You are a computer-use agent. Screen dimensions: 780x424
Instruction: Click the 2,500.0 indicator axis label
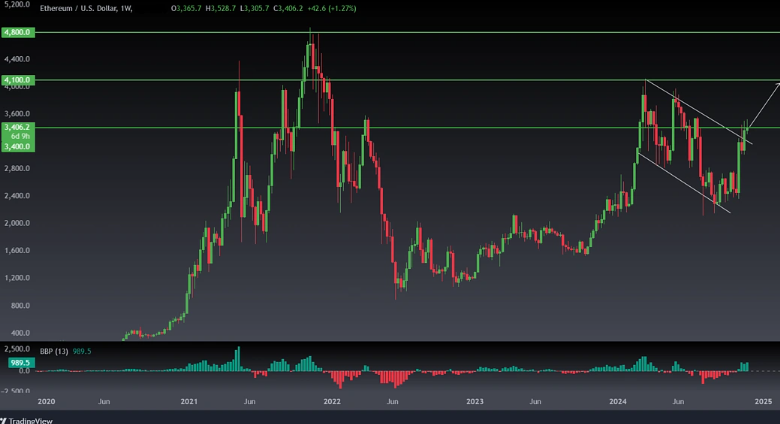[17, 348]
